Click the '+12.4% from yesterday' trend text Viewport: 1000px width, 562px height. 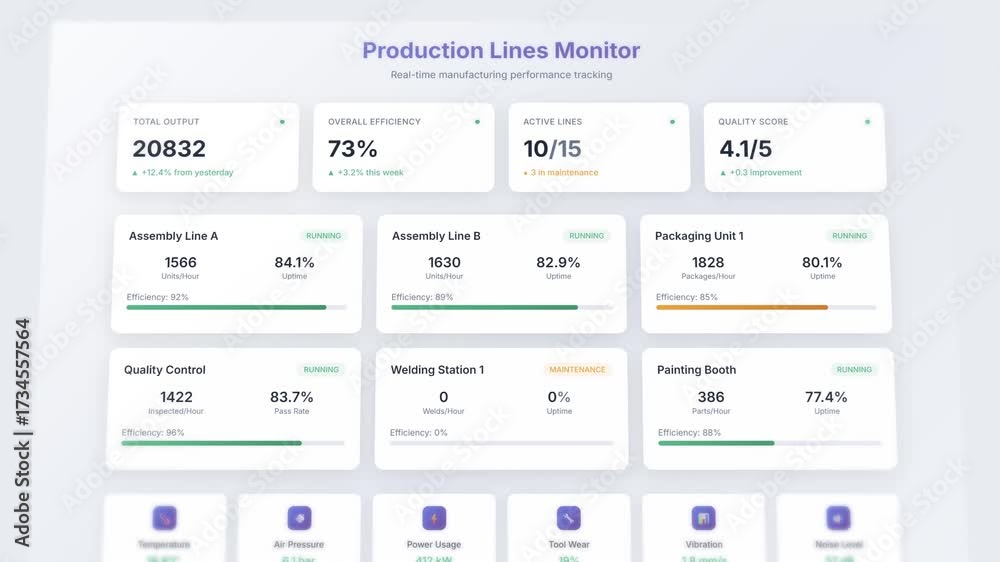pos(187,173)
